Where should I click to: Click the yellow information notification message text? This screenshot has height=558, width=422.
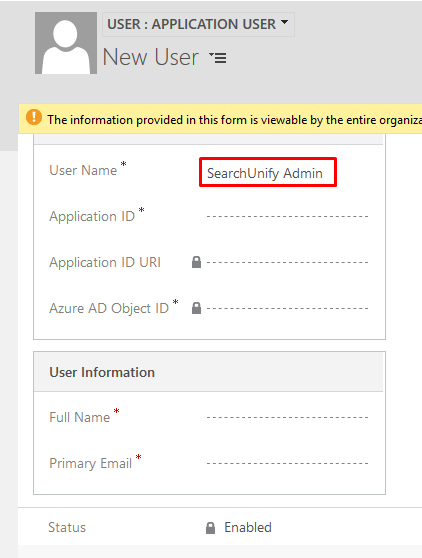[x=235, y=120]
